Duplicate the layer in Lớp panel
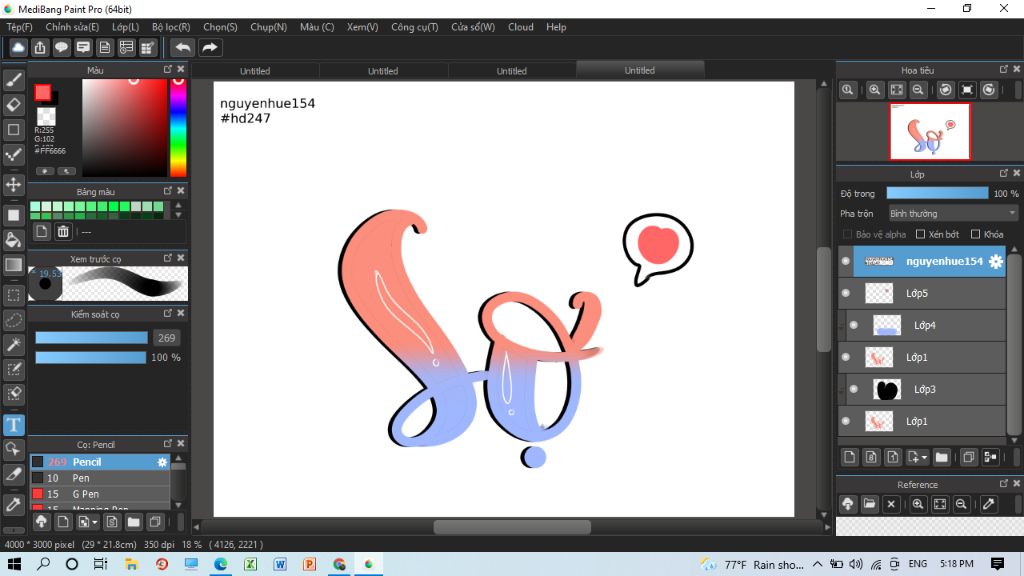Viewport: 1024px width, 576px height. (968, 457)
